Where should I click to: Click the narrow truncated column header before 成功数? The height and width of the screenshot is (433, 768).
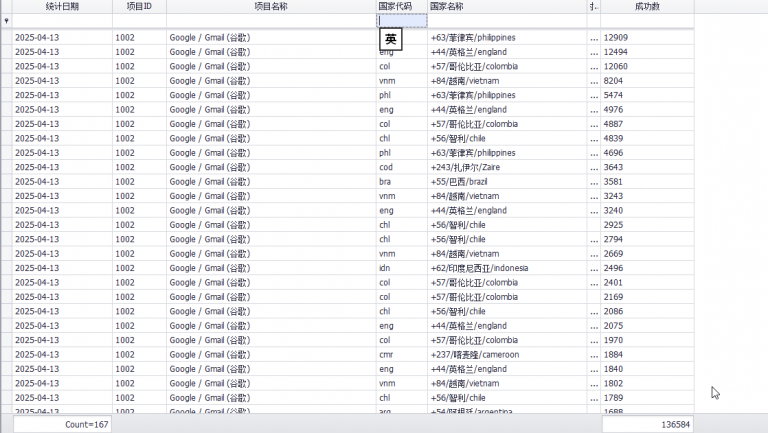click(594, 6)
